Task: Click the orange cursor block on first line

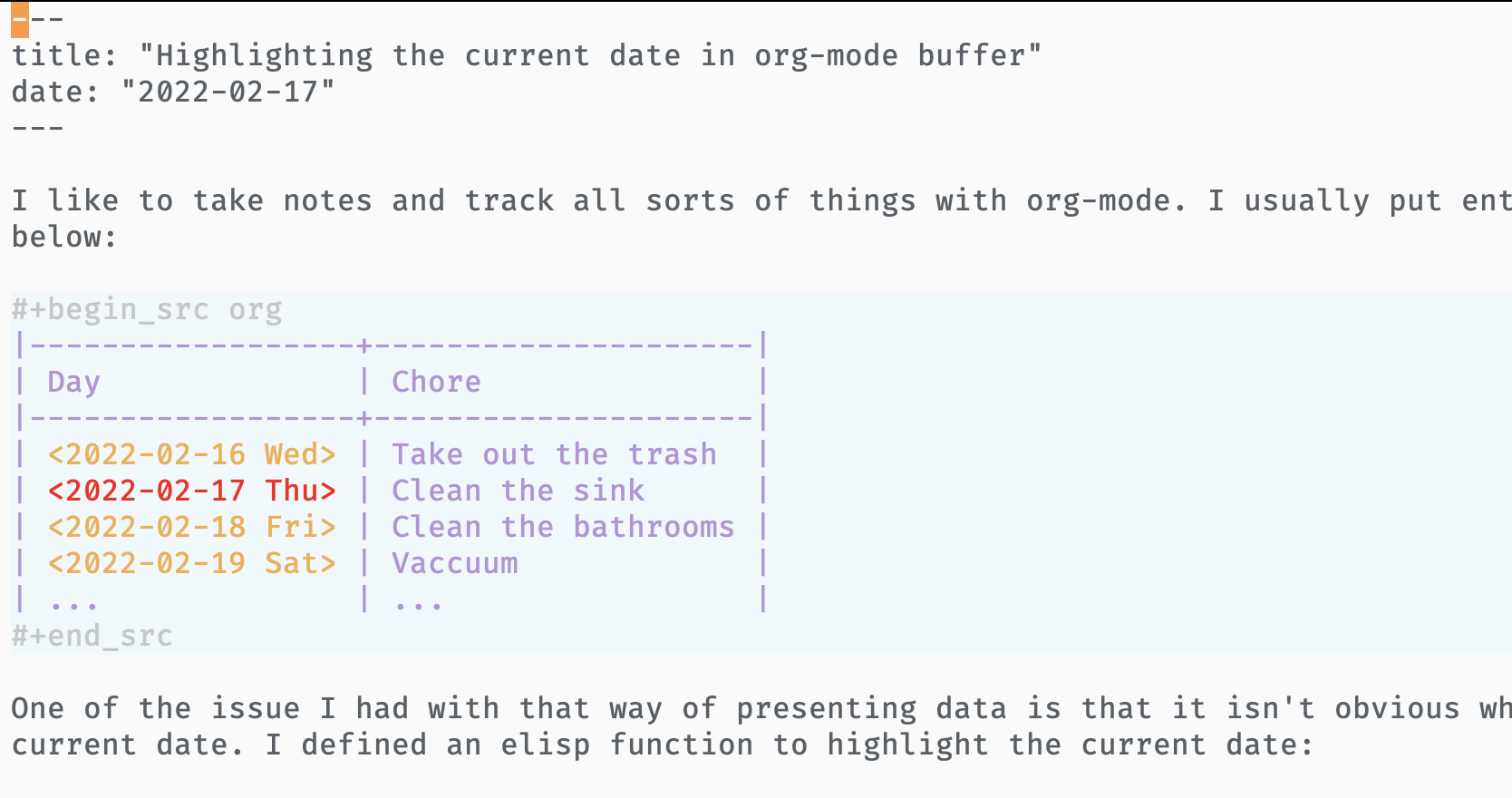Action: coord(19,19)
